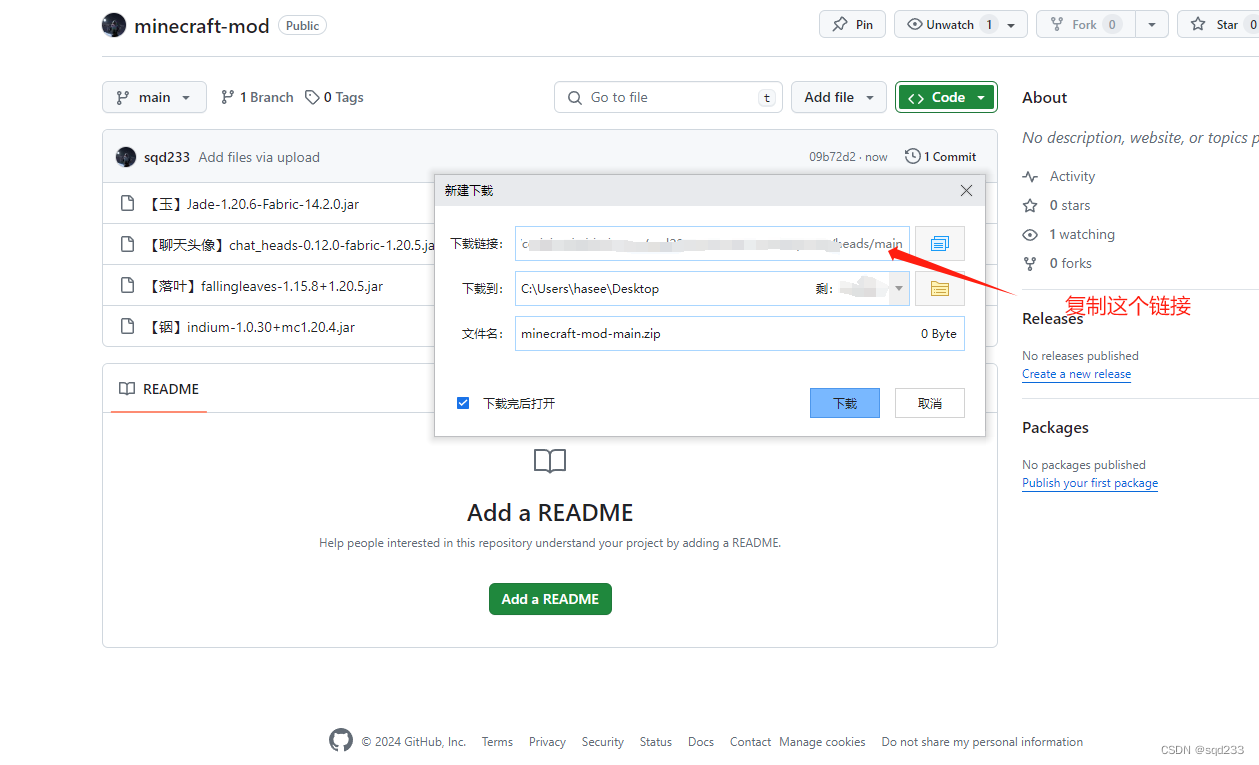Image resolution: width=1259 pixels, height=765 pixels.
Task: Toggle the 下载完后打开 checkbox
Action: click(x=463, y=403)
